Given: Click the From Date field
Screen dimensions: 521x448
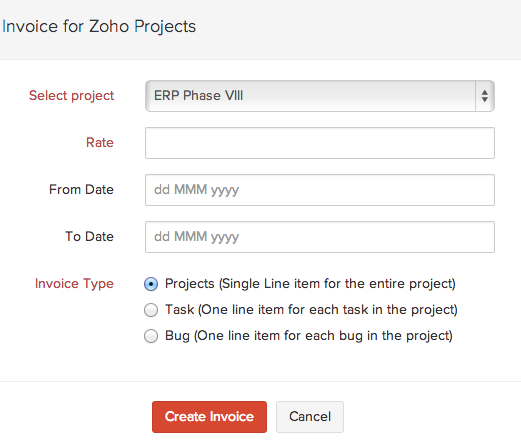Looking at the screenshot, I should (320, 190).
